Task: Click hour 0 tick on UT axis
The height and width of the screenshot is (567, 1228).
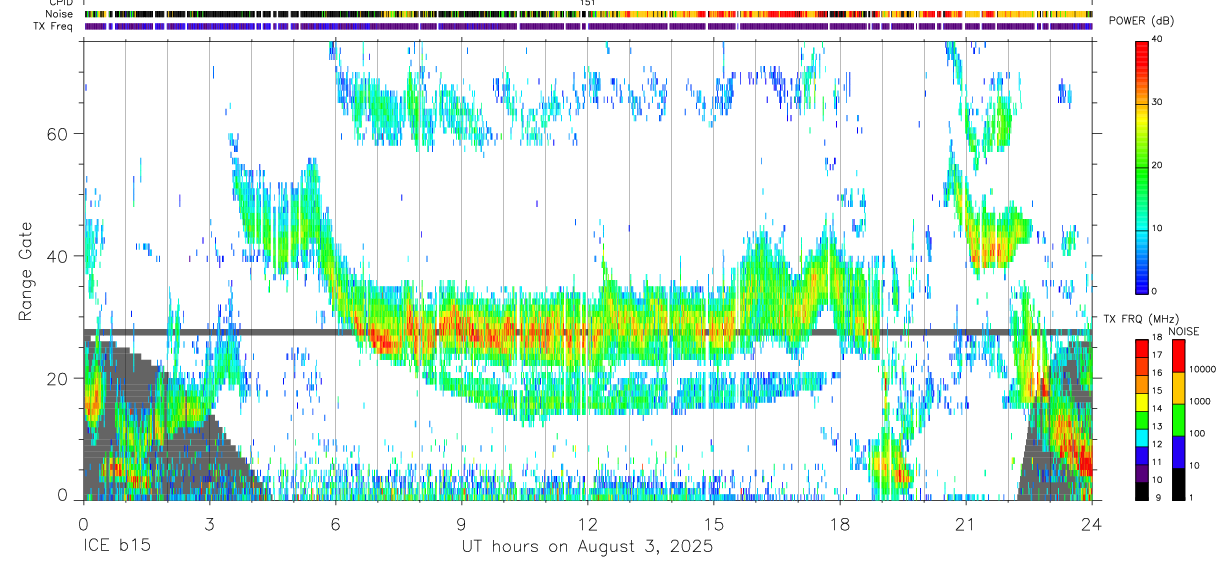Action: tap(83, 523)
